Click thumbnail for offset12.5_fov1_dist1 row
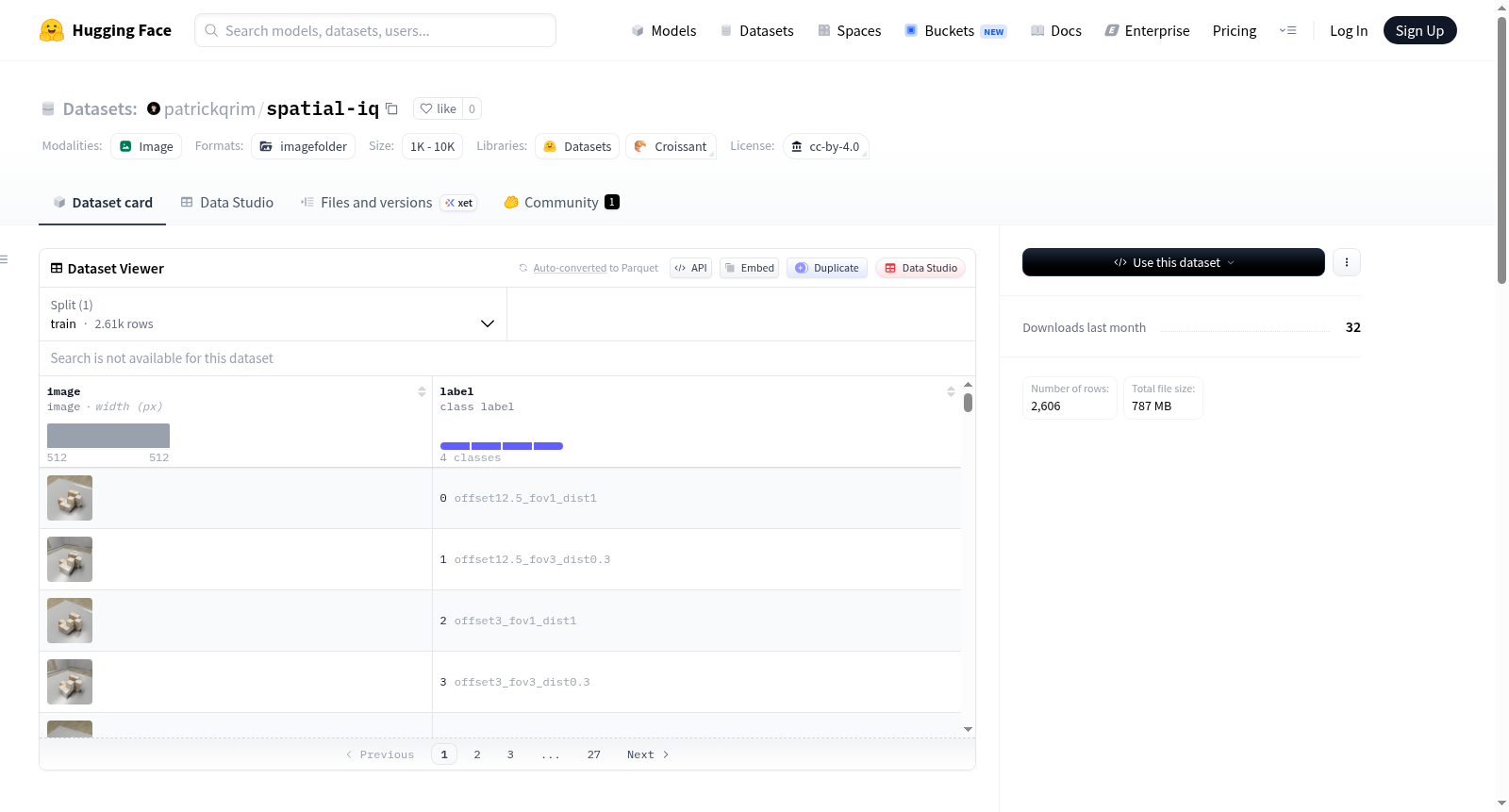1509x812 pixels. pos(70,498)
